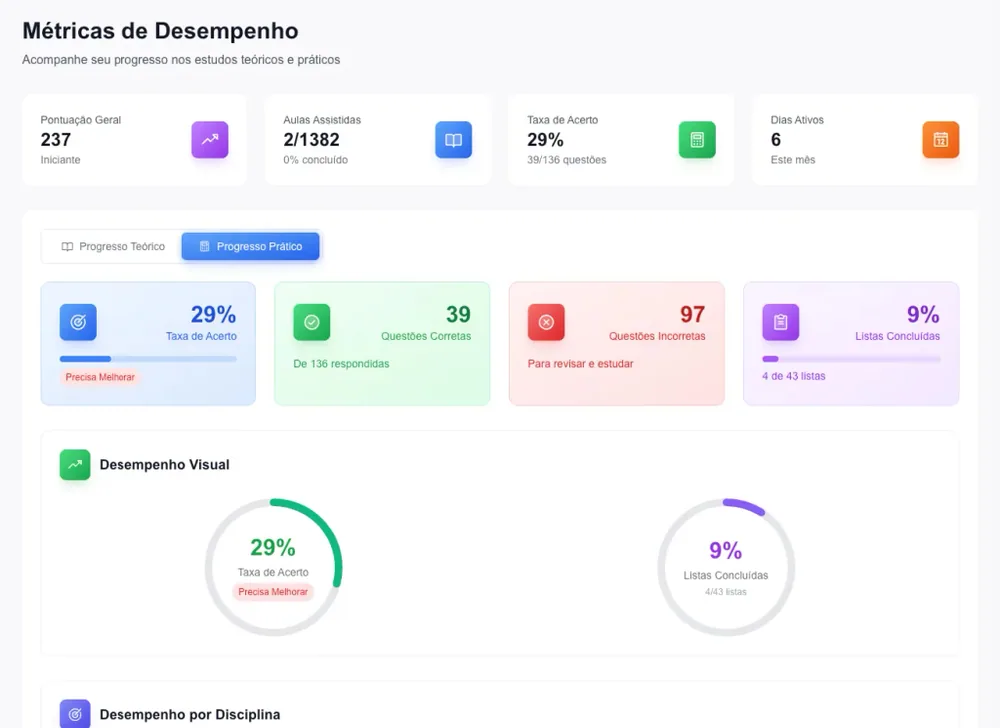1000x728 pixels.
Task: Switch to the Progresso Teórico tab
Action: [x=112, y=246]
